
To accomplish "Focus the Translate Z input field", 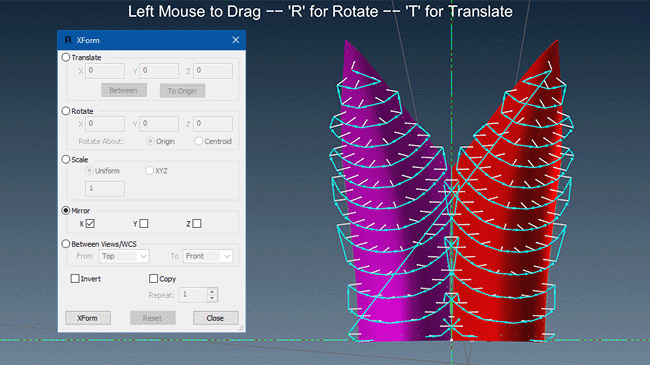I will pos(213,71).
